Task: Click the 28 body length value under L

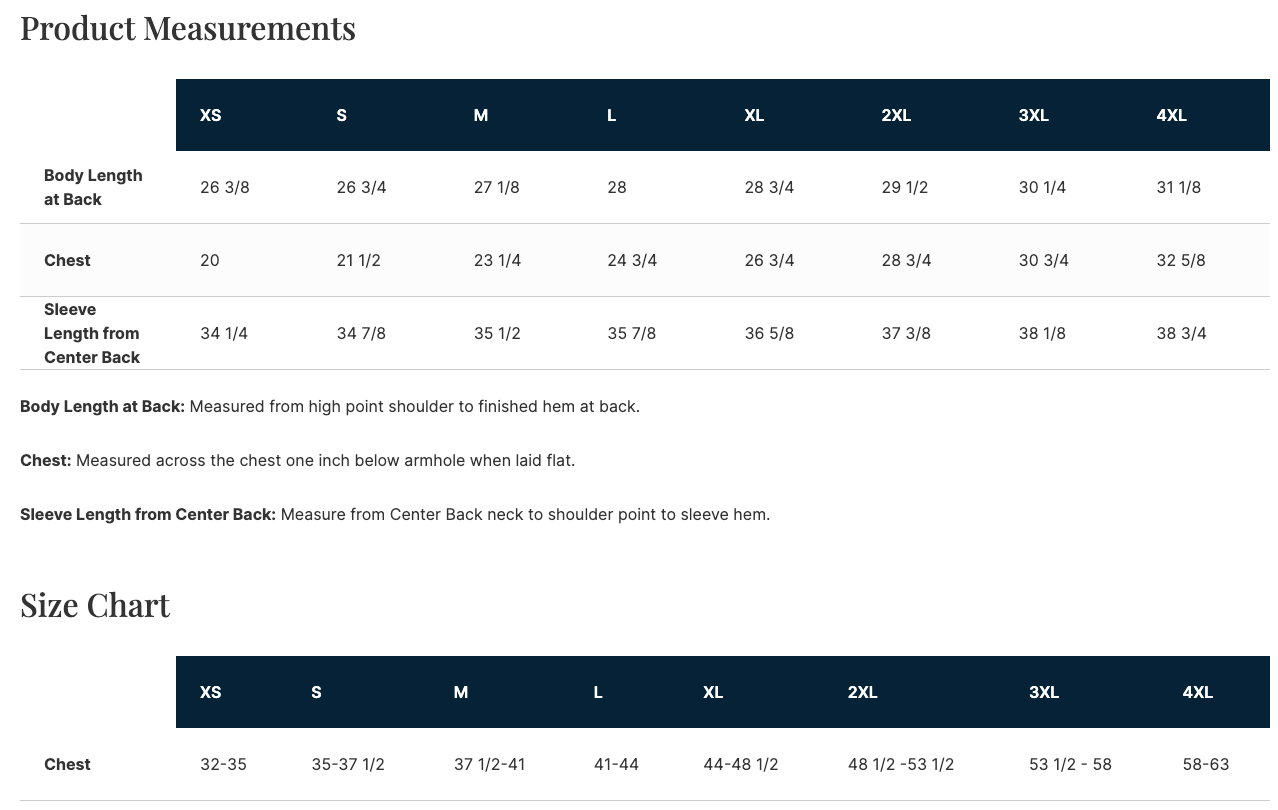Action: 616,187
